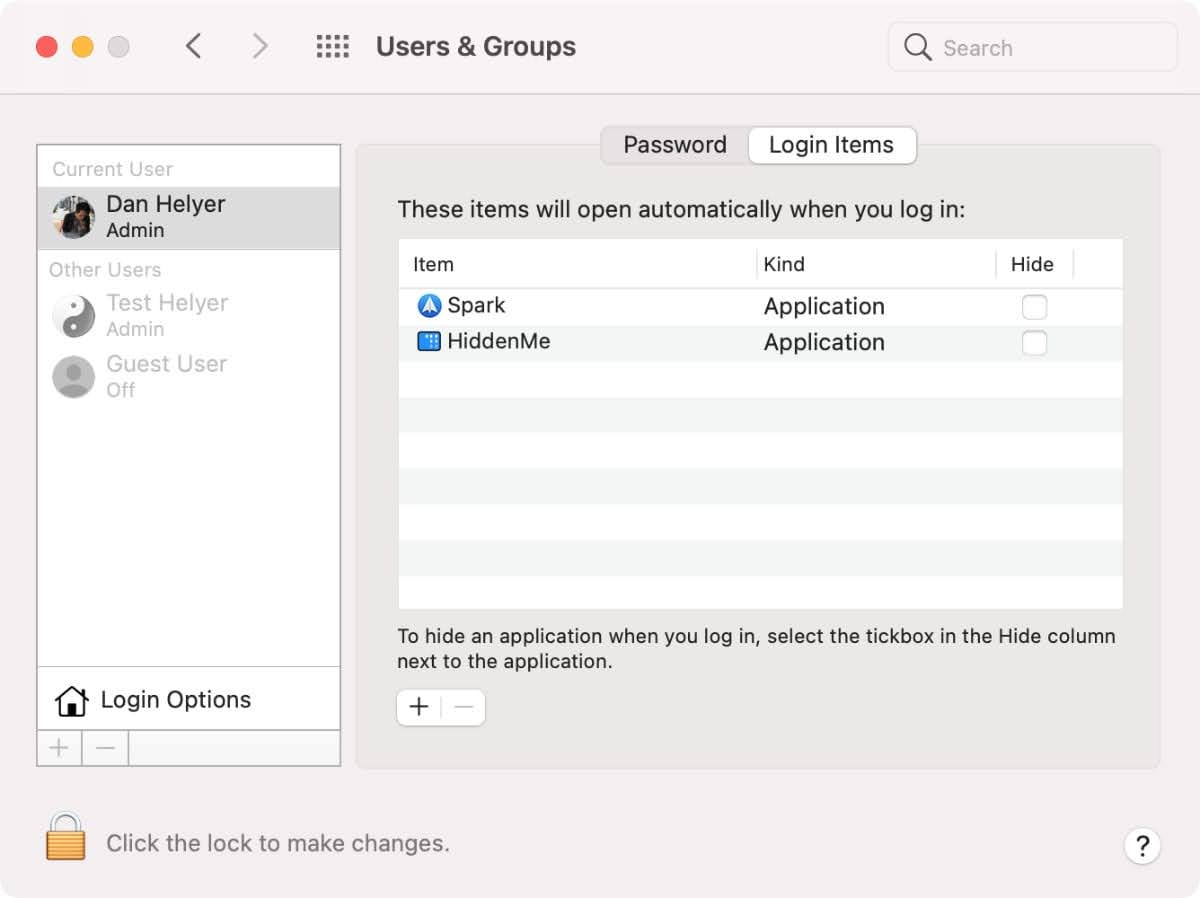Switch to the Password tab
Image resolution: width=1200 pixels, height=898 pixels.
point(675,145)
